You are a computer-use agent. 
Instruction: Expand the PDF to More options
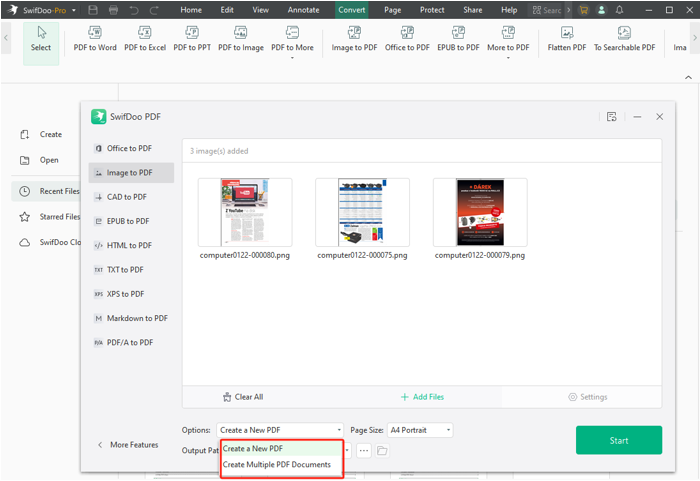(x=292, y=41)
